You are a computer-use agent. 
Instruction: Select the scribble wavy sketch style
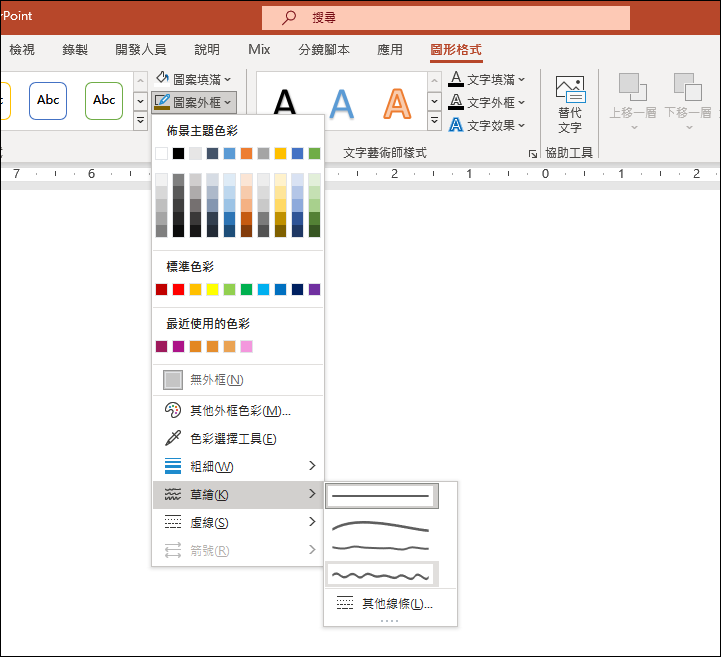point(382,575)
